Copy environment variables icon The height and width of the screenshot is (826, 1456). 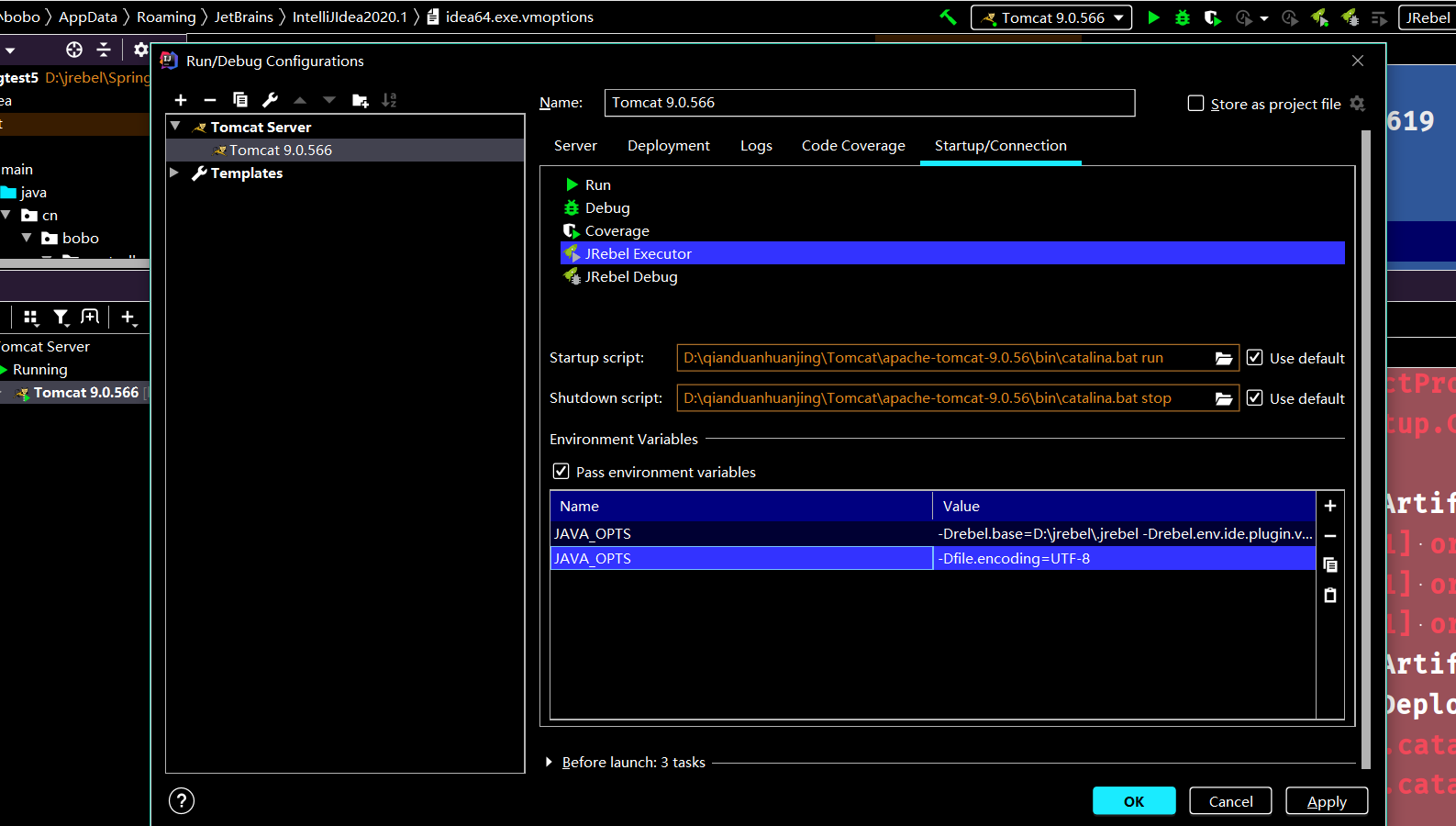[1330, 564]
